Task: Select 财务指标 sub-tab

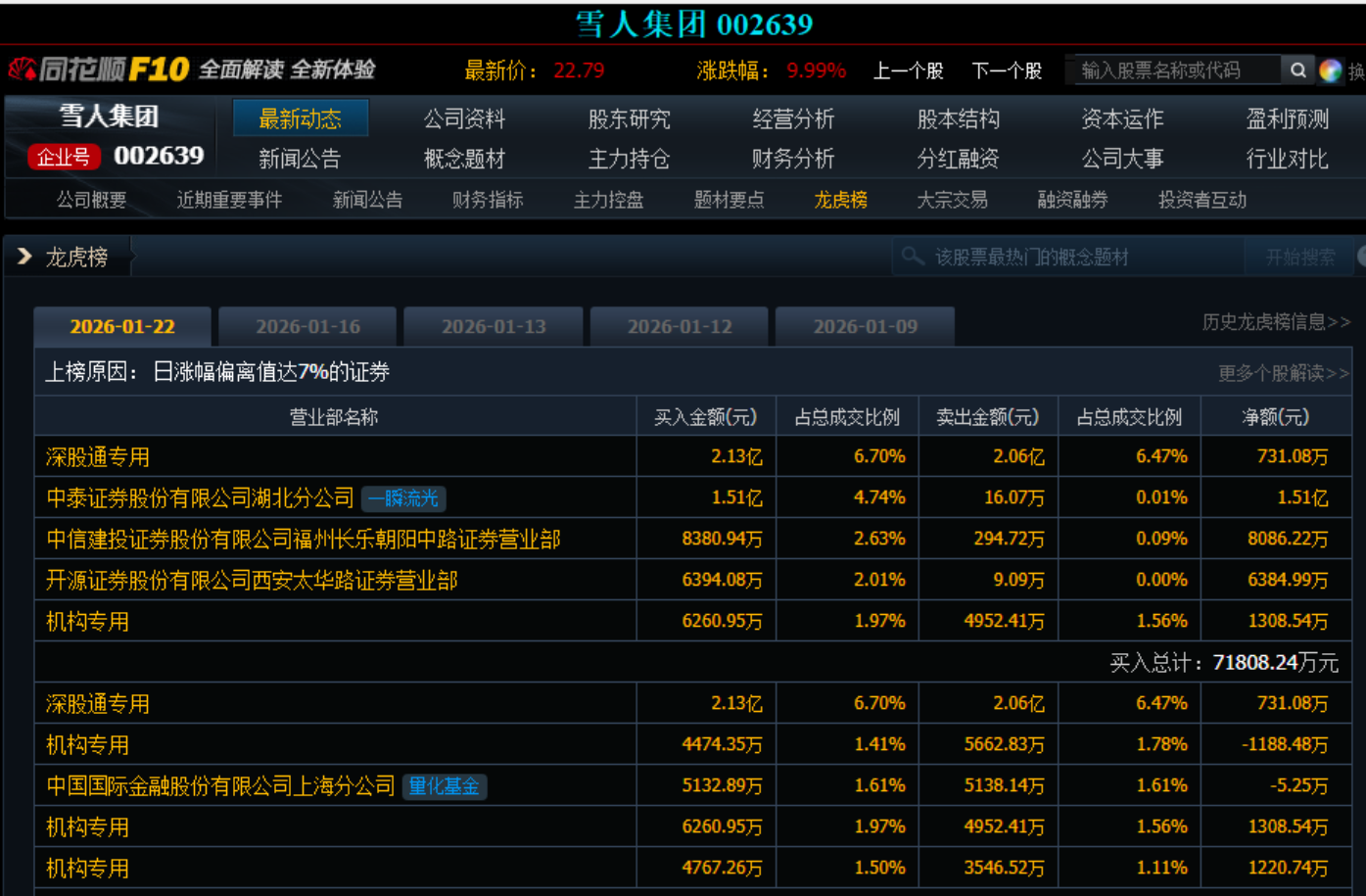Action: [x=488, y=200]
